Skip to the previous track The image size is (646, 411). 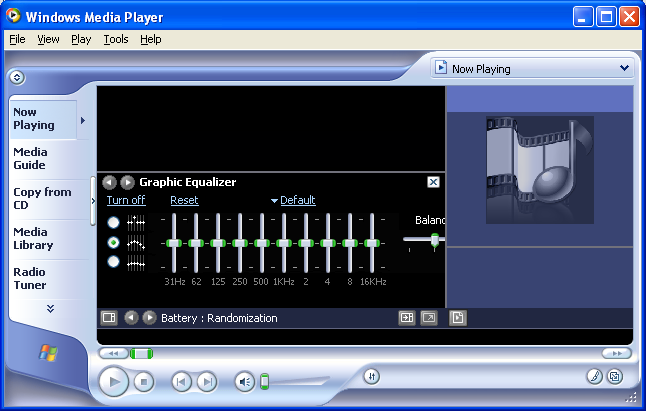[181, 381]
